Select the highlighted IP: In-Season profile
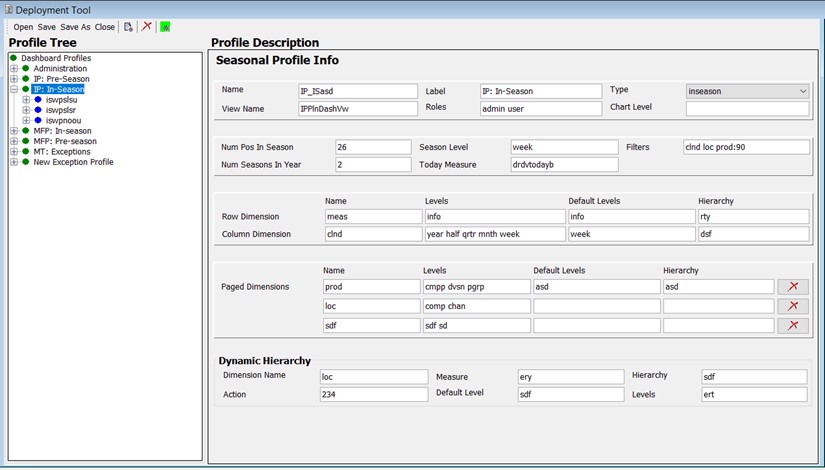This screenshot has width=825, height=470. coord(58,89)
